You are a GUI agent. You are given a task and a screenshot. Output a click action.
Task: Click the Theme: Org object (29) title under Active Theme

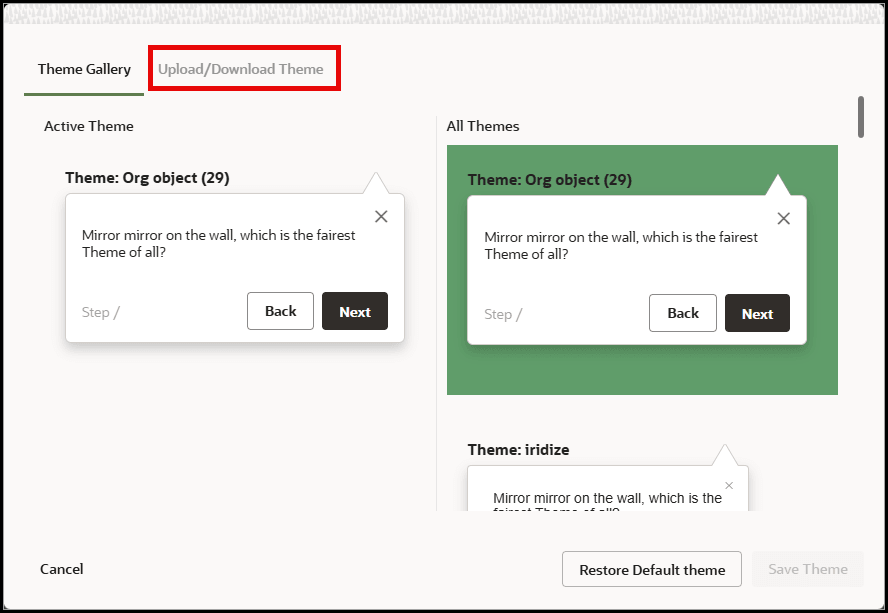(146, 178)
